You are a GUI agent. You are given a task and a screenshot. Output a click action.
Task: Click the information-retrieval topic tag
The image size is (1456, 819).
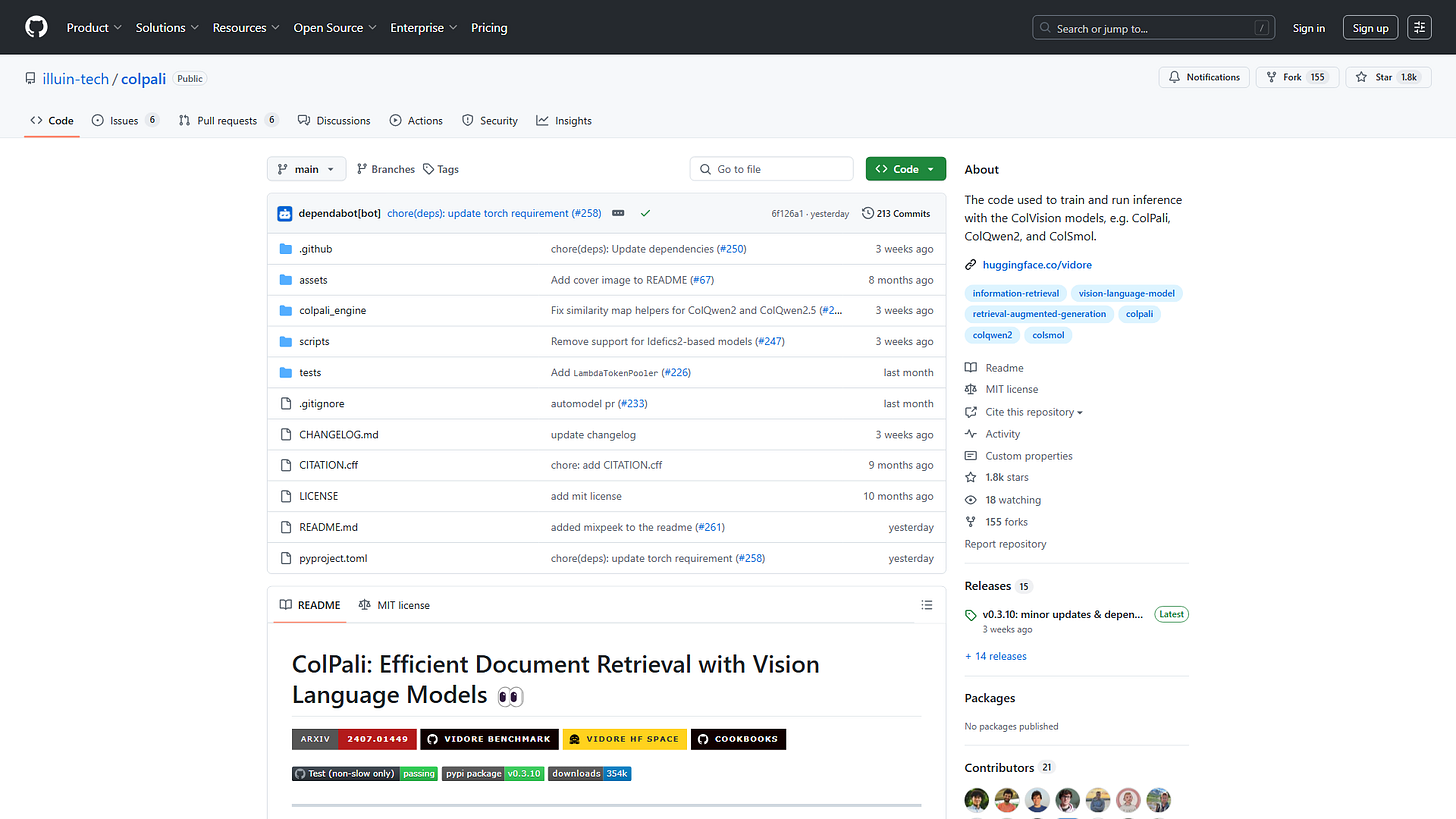pyautogui.click(x=1015, y=293)
